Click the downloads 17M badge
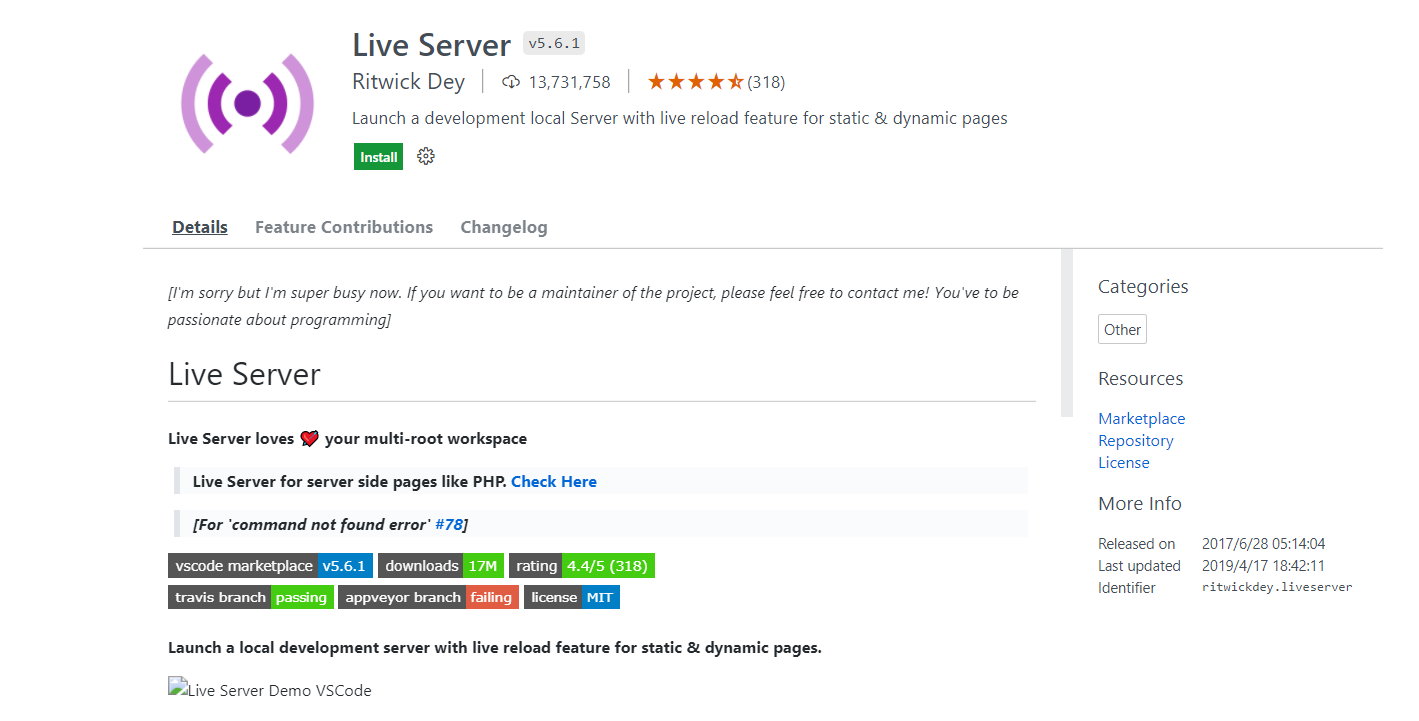Image resolution: width=1419 pixels, height=721 pixels. click(441, 566)
